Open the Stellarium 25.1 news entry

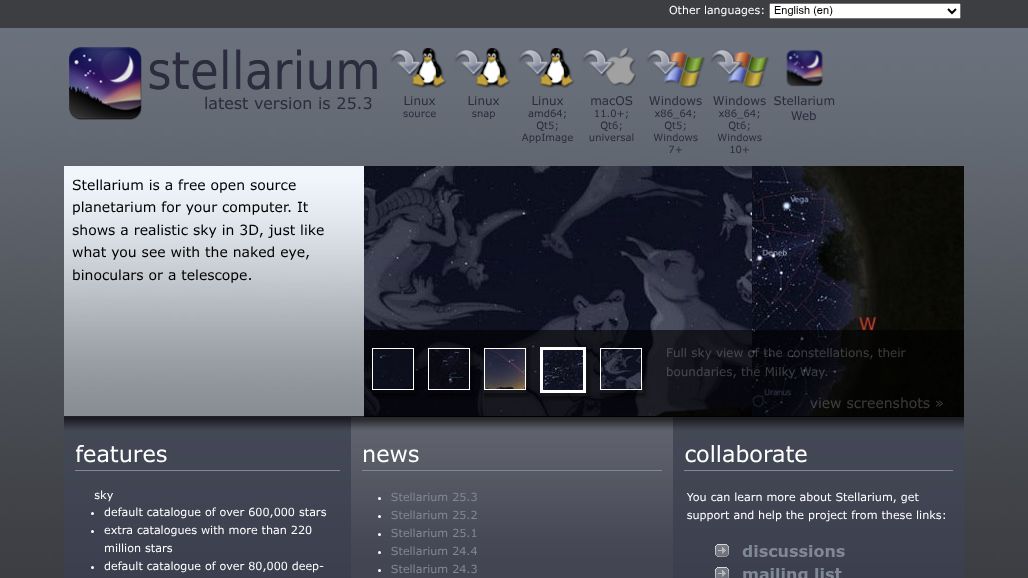(434, 533)
